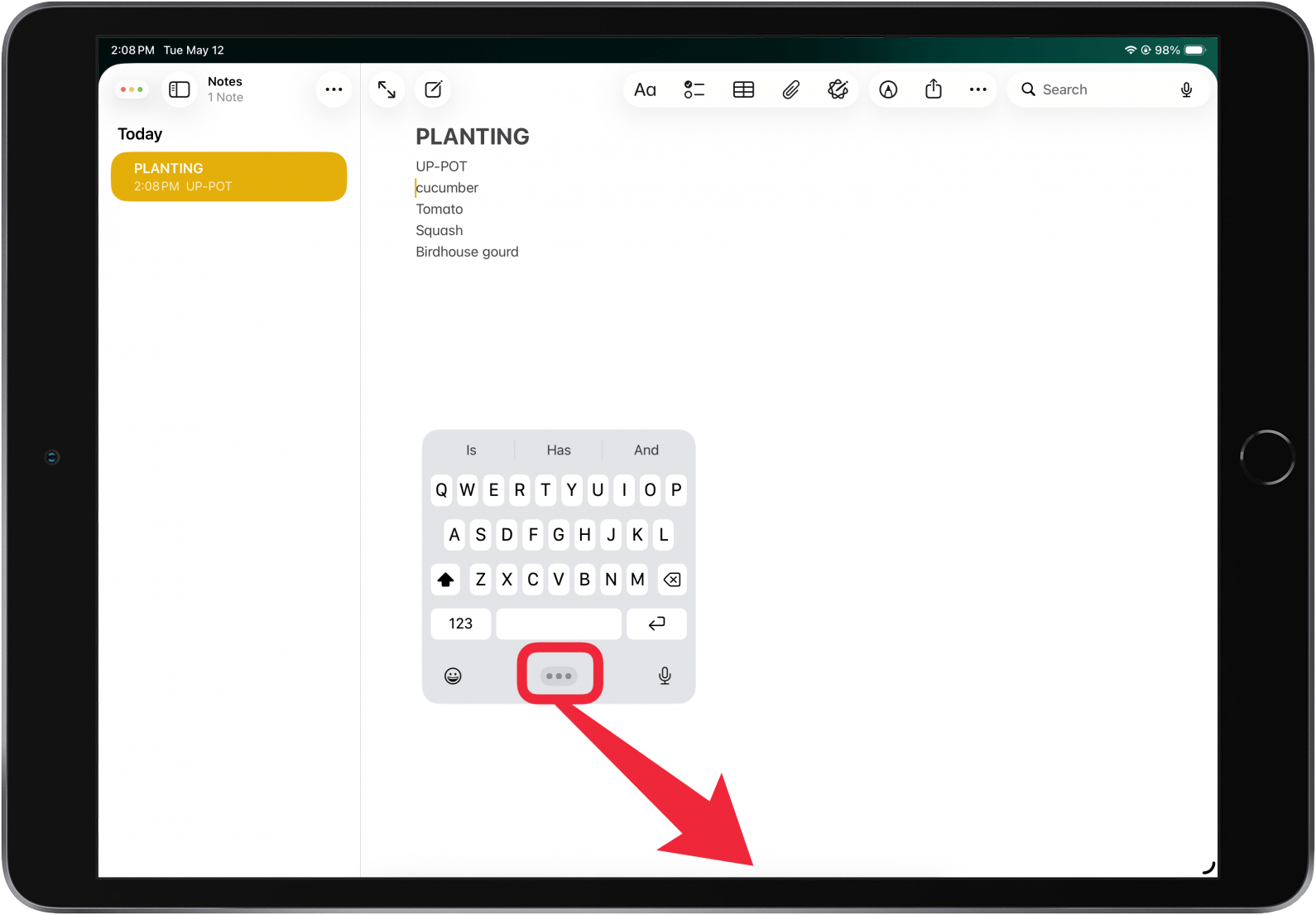Share the note using share icon
Viewport: 1316px width, 915px height.
pyautogui.click(x=934, y=89)
